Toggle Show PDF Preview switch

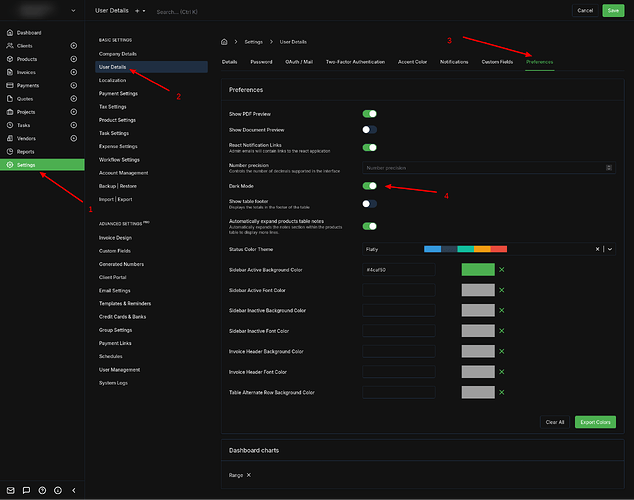click(370, 114)
